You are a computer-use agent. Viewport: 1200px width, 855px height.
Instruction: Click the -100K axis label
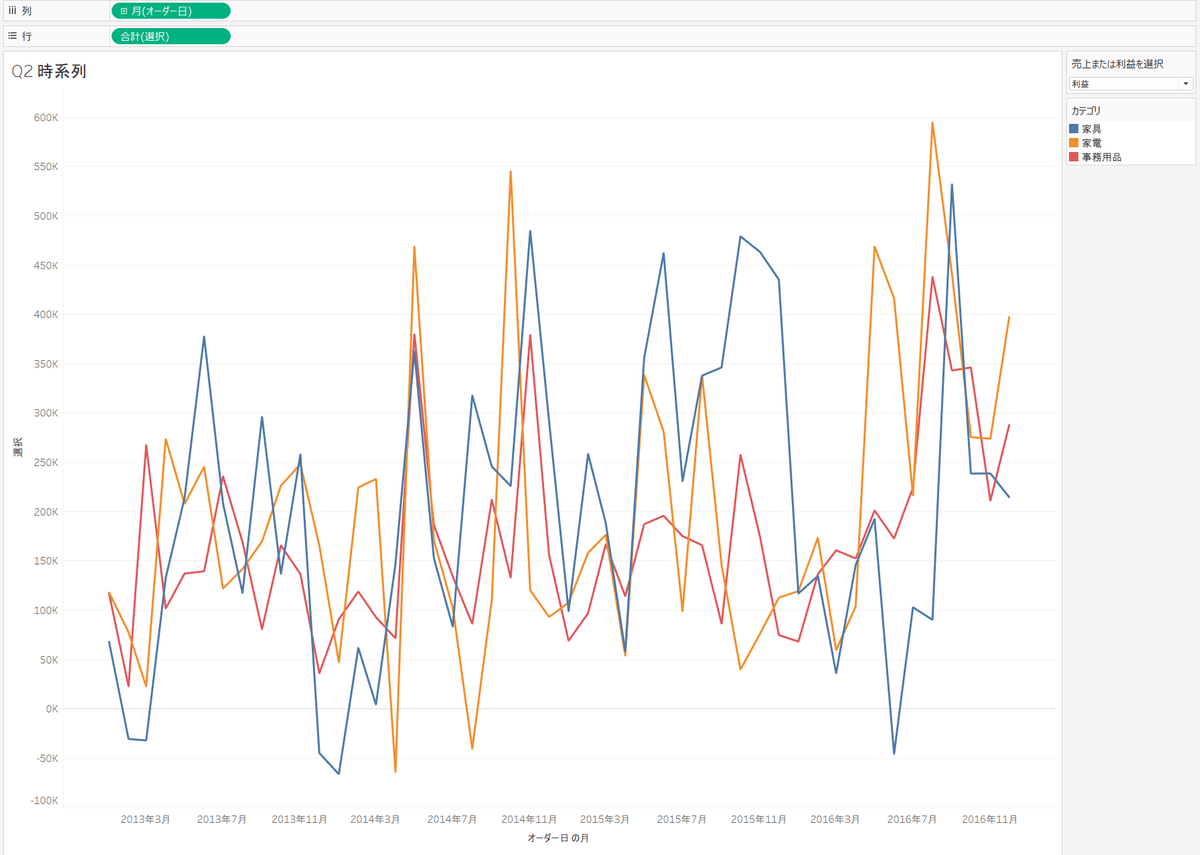(x=46, y=801)
